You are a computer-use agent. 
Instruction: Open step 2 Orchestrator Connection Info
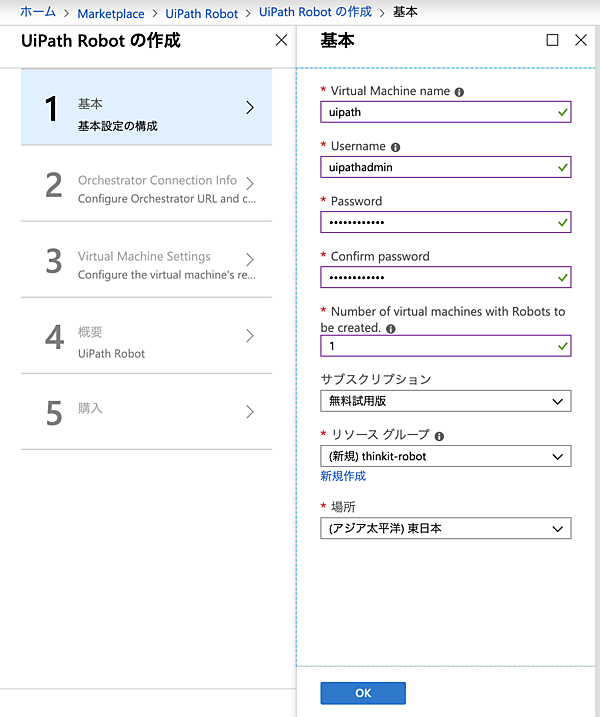(x=146, y=185)
